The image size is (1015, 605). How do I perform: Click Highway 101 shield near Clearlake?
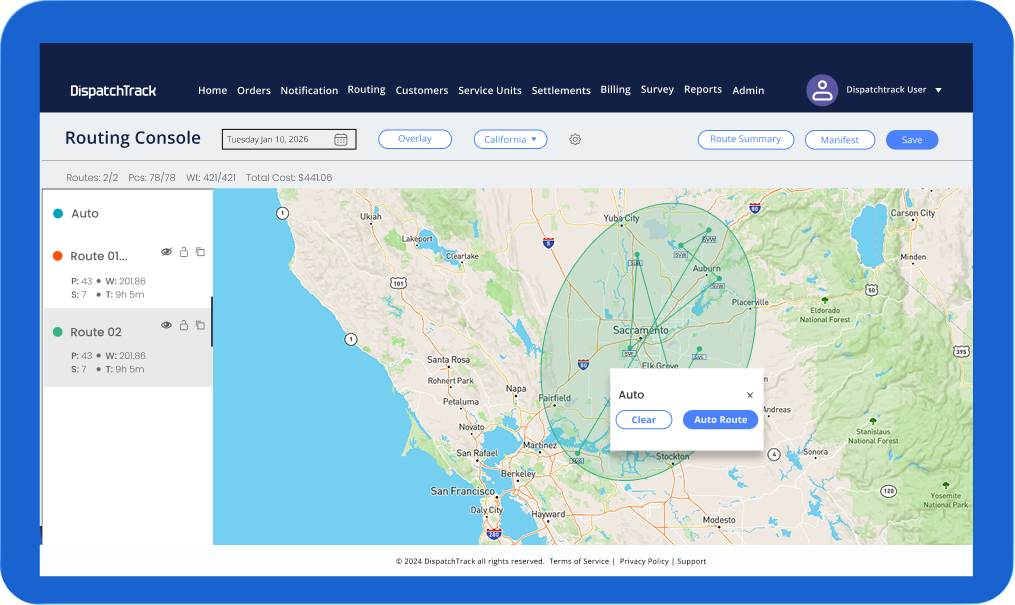(x=398, y=283)
